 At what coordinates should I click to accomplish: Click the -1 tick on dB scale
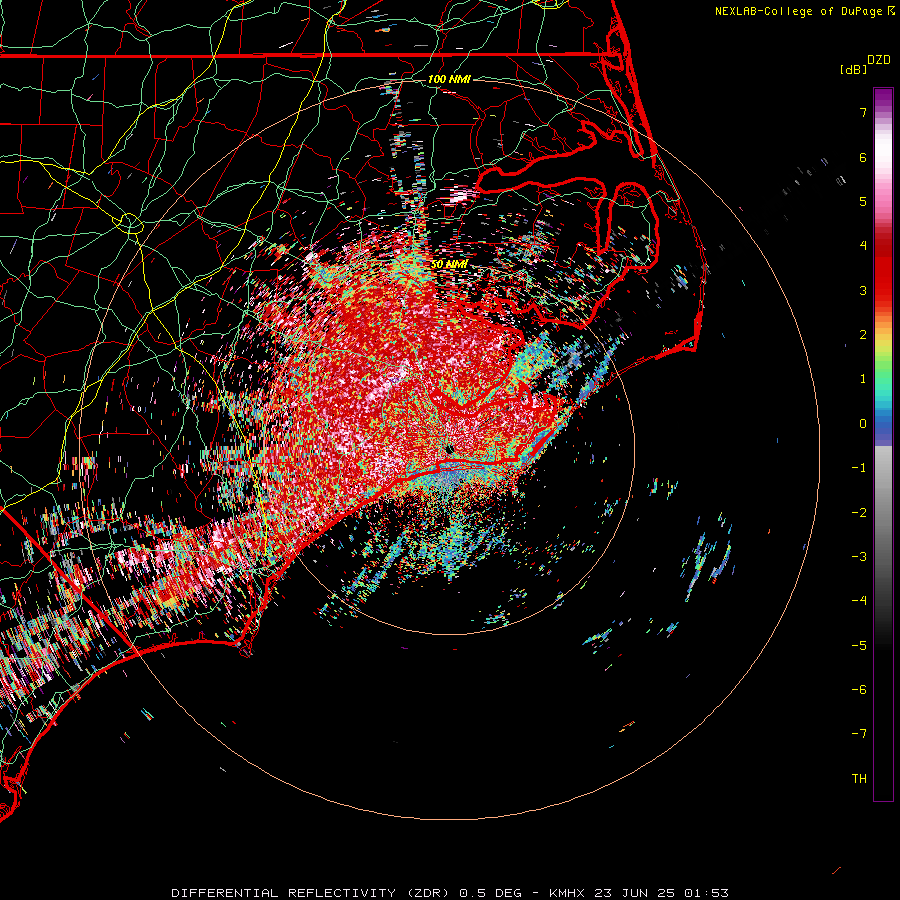pyautogui.click(x=859, y=468)
